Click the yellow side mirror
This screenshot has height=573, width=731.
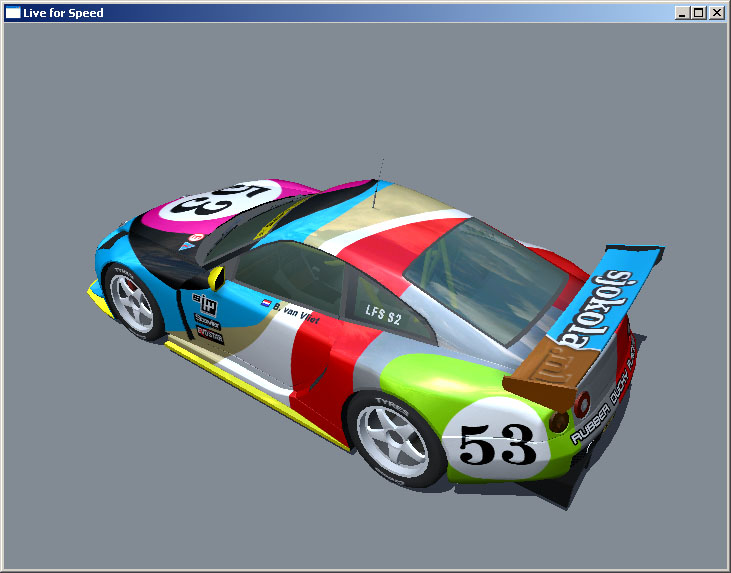[216, 278]
